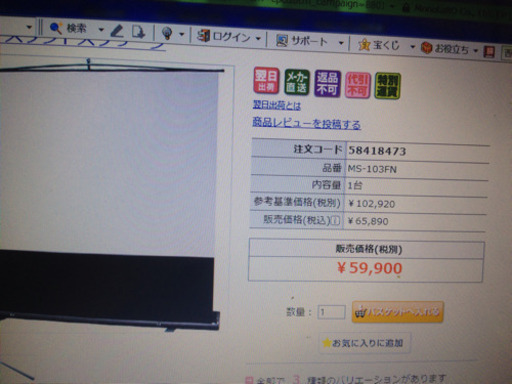This screenshot has height=384, width=512.
Task: Expand the サポート dropdown arrow
Action: tap(341, 43)
